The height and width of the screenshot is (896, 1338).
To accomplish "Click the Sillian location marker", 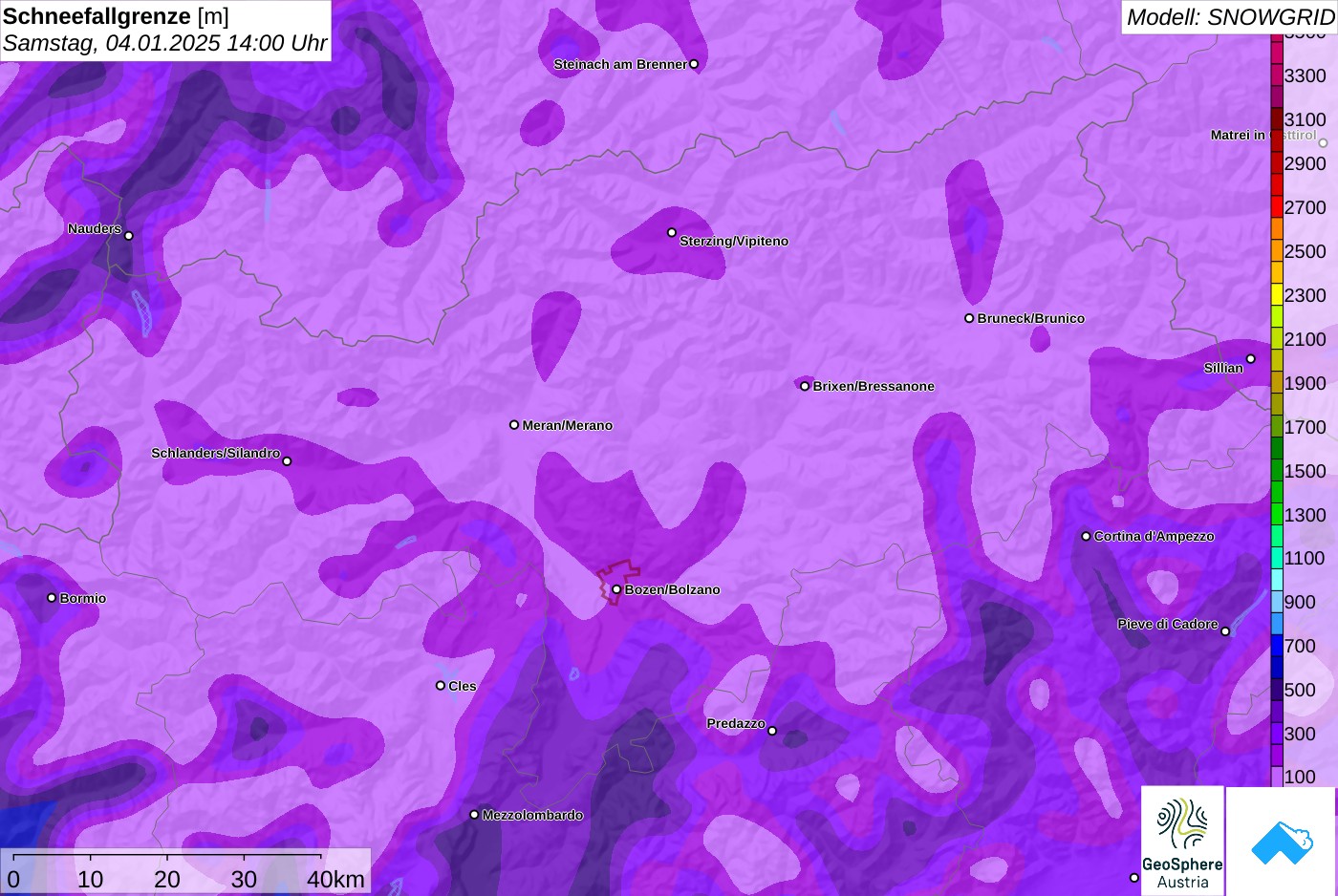I will pyautogui.click(x=1251, y=359).
